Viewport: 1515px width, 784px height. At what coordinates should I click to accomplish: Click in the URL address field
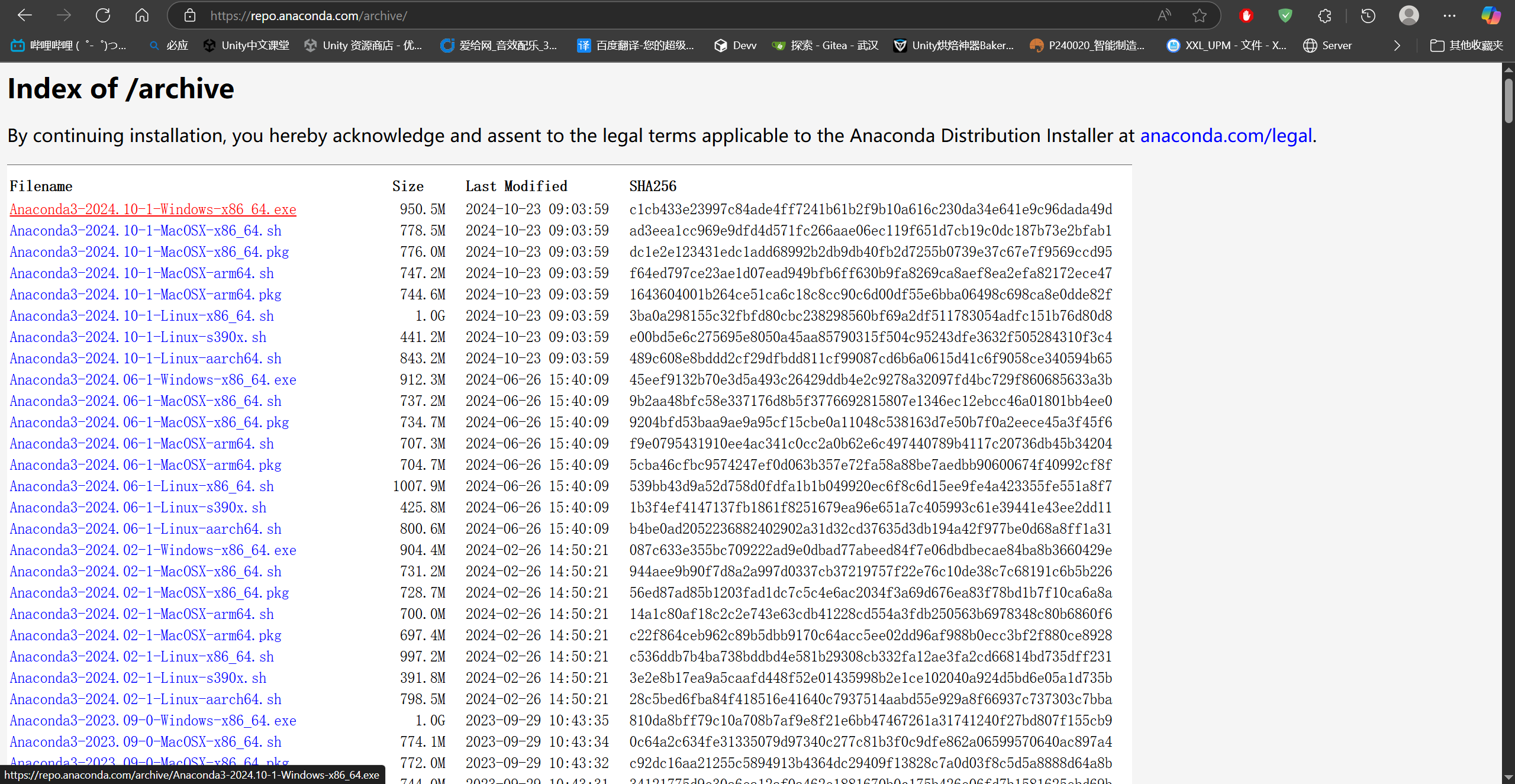tap(651, 15)
